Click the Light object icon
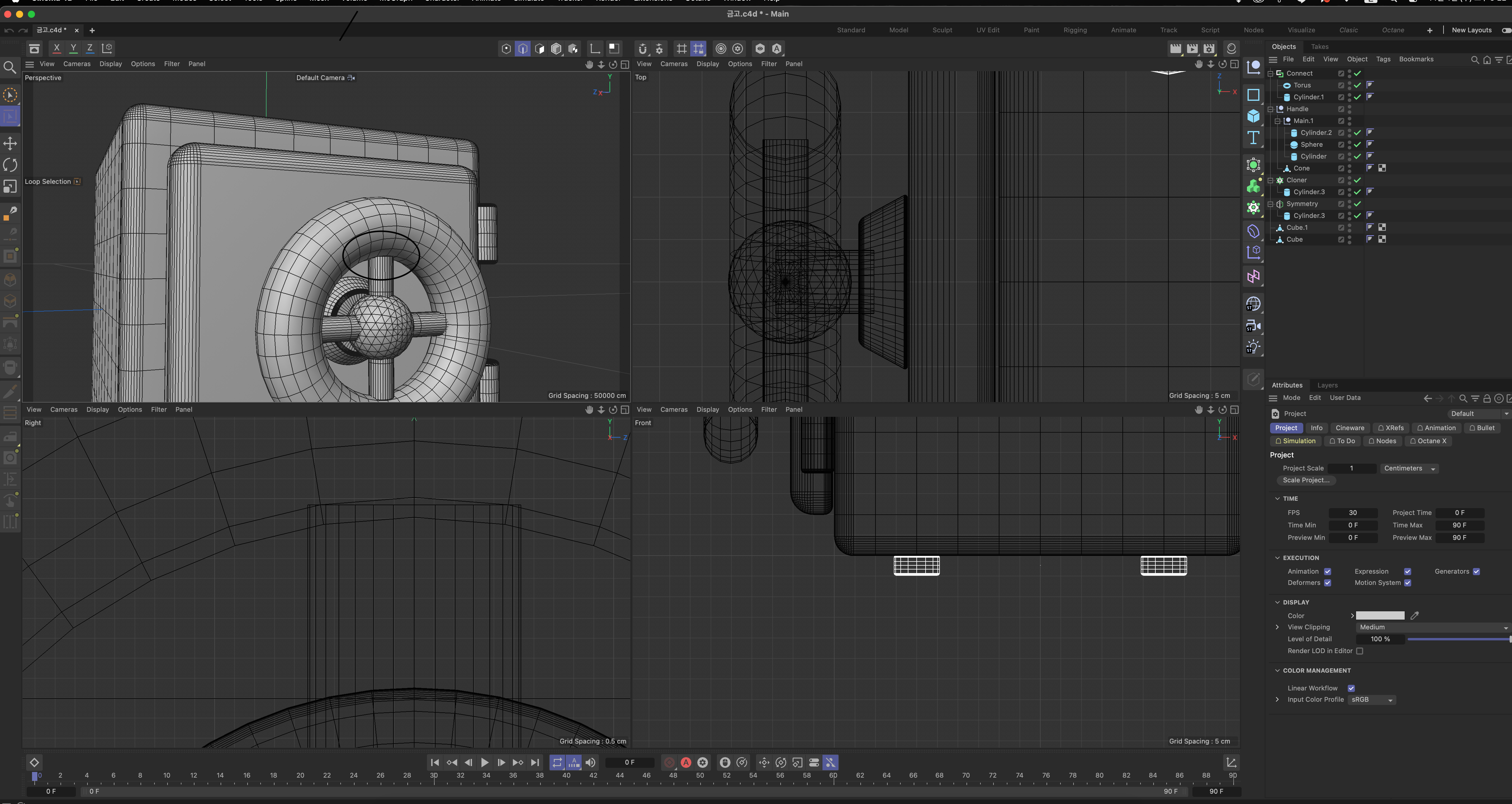 (x=1253, y=347)
